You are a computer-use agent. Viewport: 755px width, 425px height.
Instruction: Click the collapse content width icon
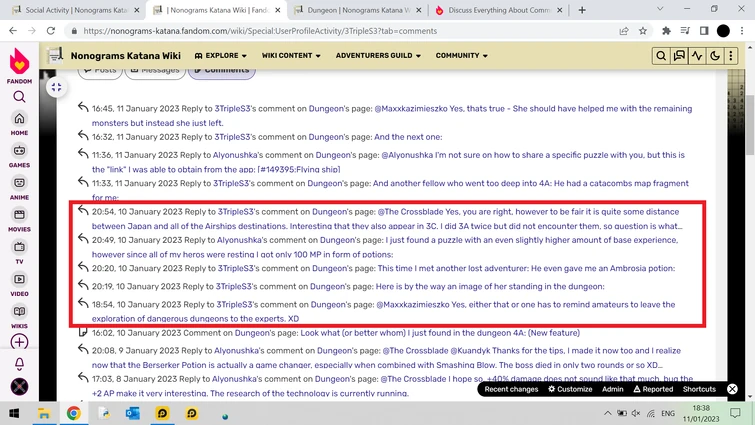56,87
